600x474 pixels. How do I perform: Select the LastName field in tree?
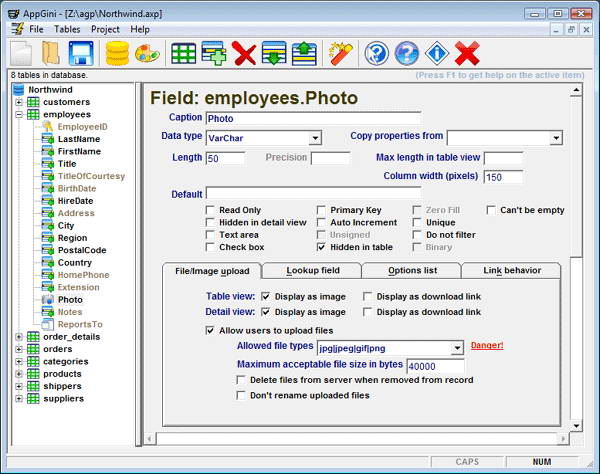(x=79, y=139)
